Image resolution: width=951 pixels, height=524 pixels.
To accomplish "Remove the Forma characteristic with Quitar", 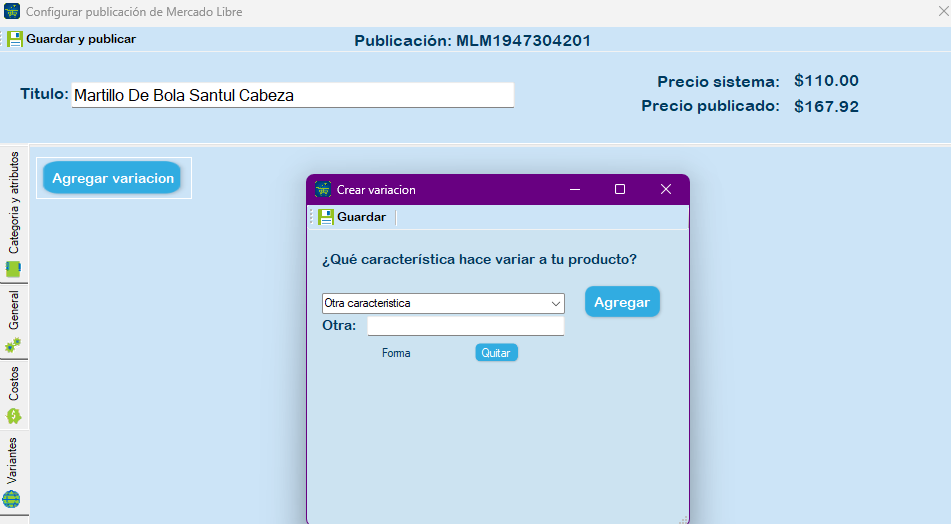I will pyautogui.click(x=496, y=353).
